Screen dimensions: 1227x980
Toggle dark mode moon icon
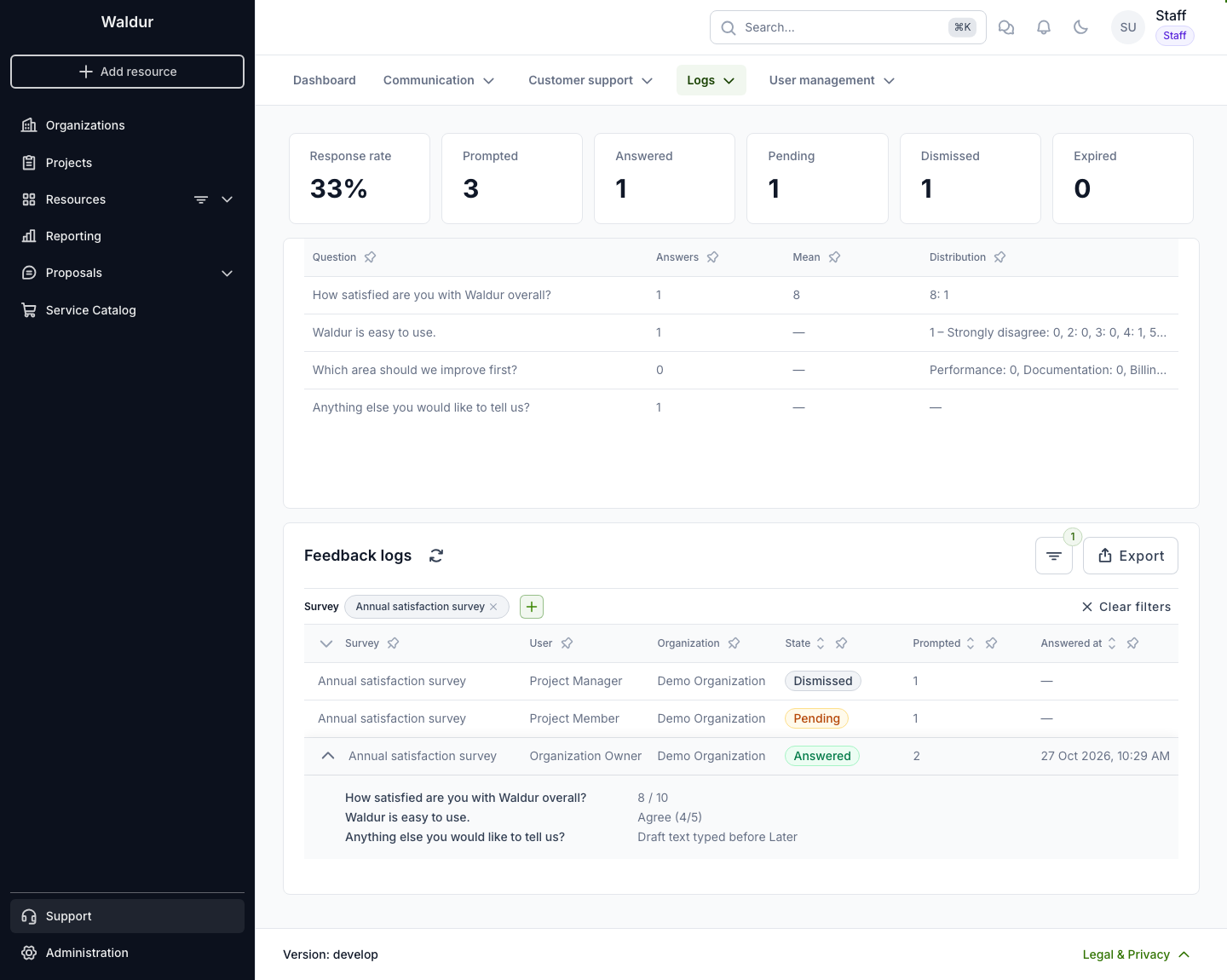(1081, 27)
